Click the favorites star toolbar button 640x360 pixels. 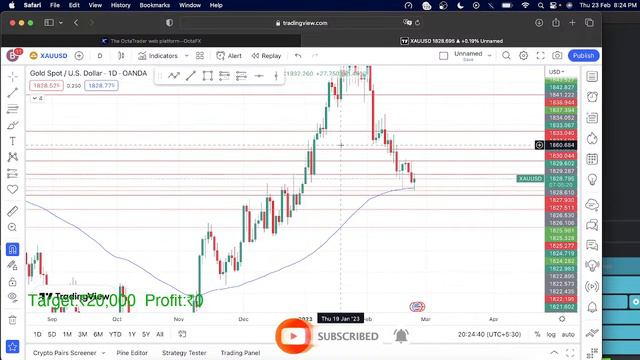click(x=13, y=347)
